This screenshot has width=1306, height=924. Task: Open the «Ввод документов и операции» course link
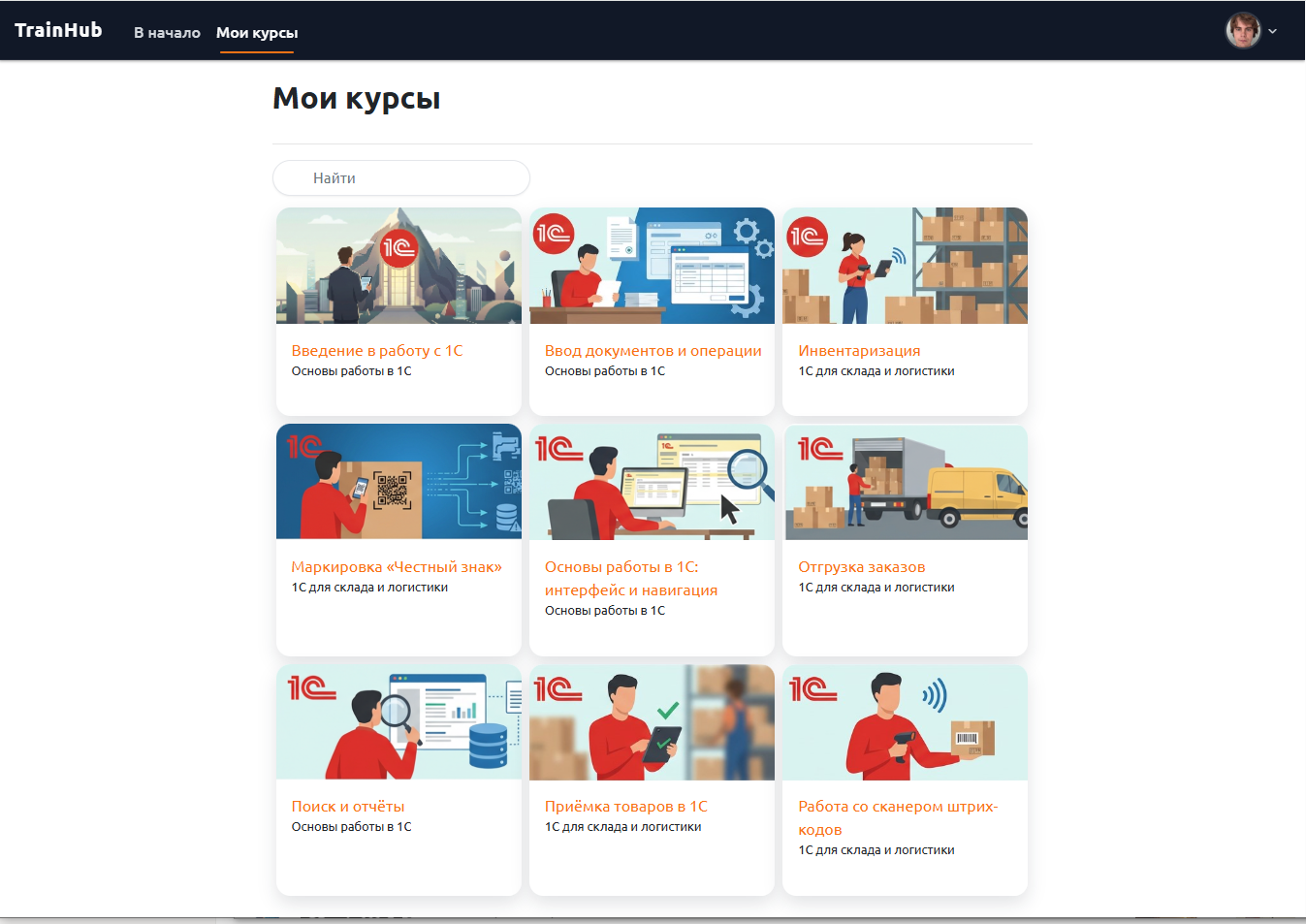(x=653, y=351)
